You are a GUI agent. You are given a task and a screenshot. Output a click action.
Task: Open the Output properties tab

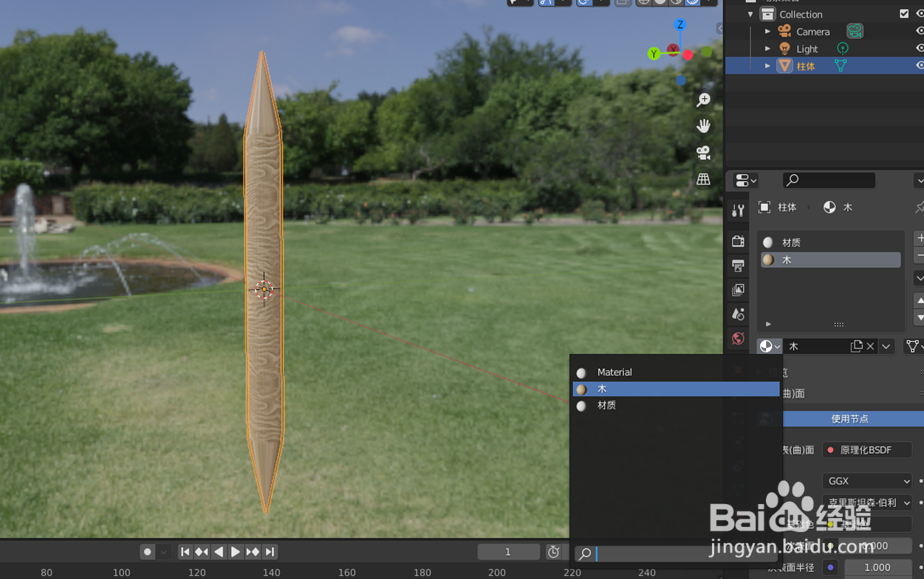point(738,266)
